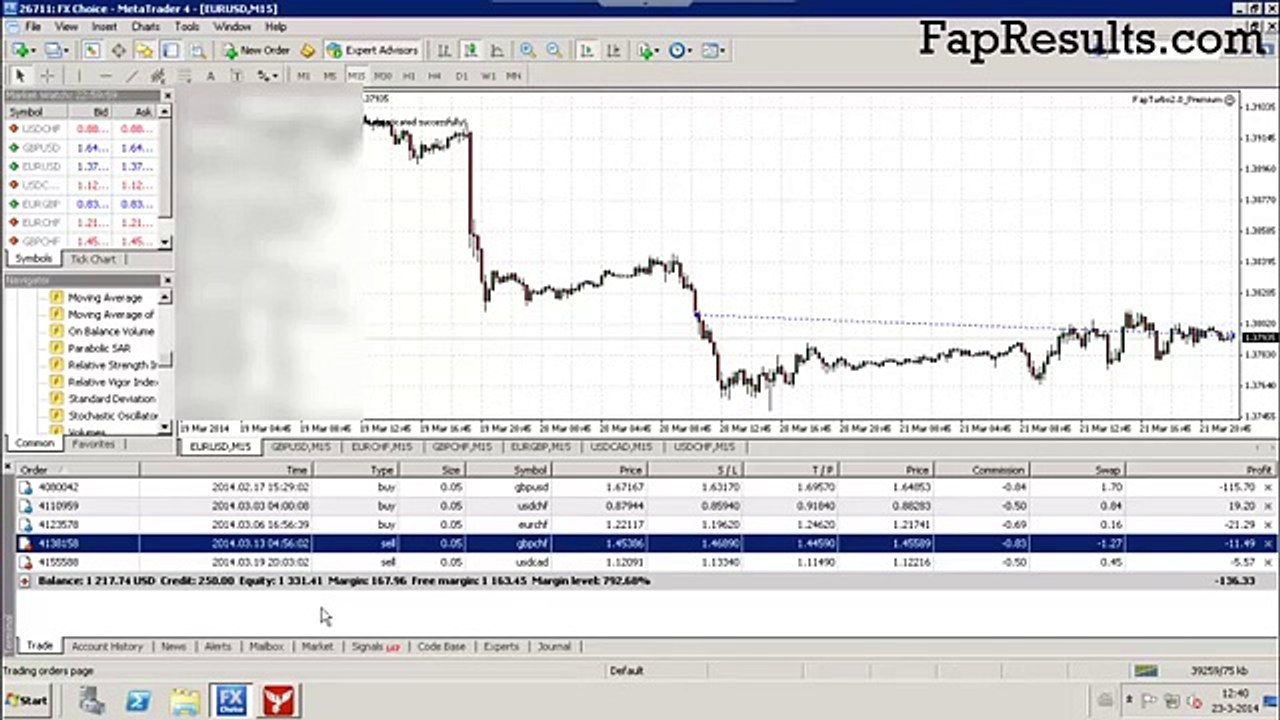Select the Text Label tool
The width and height of the screenshot is (1280, 720).
coord(236,75)
